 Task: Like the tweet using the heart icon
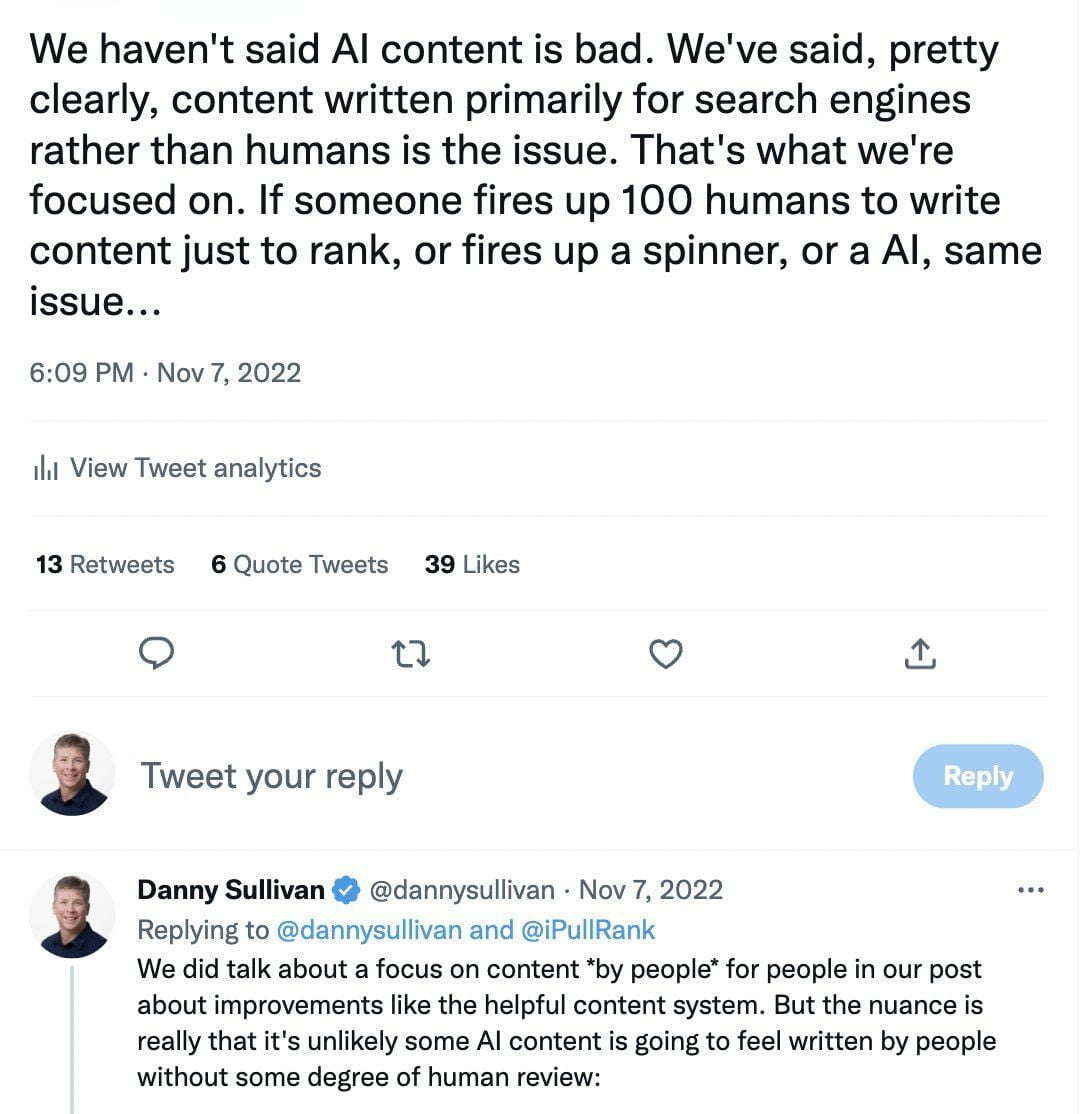tap(666, 654)
